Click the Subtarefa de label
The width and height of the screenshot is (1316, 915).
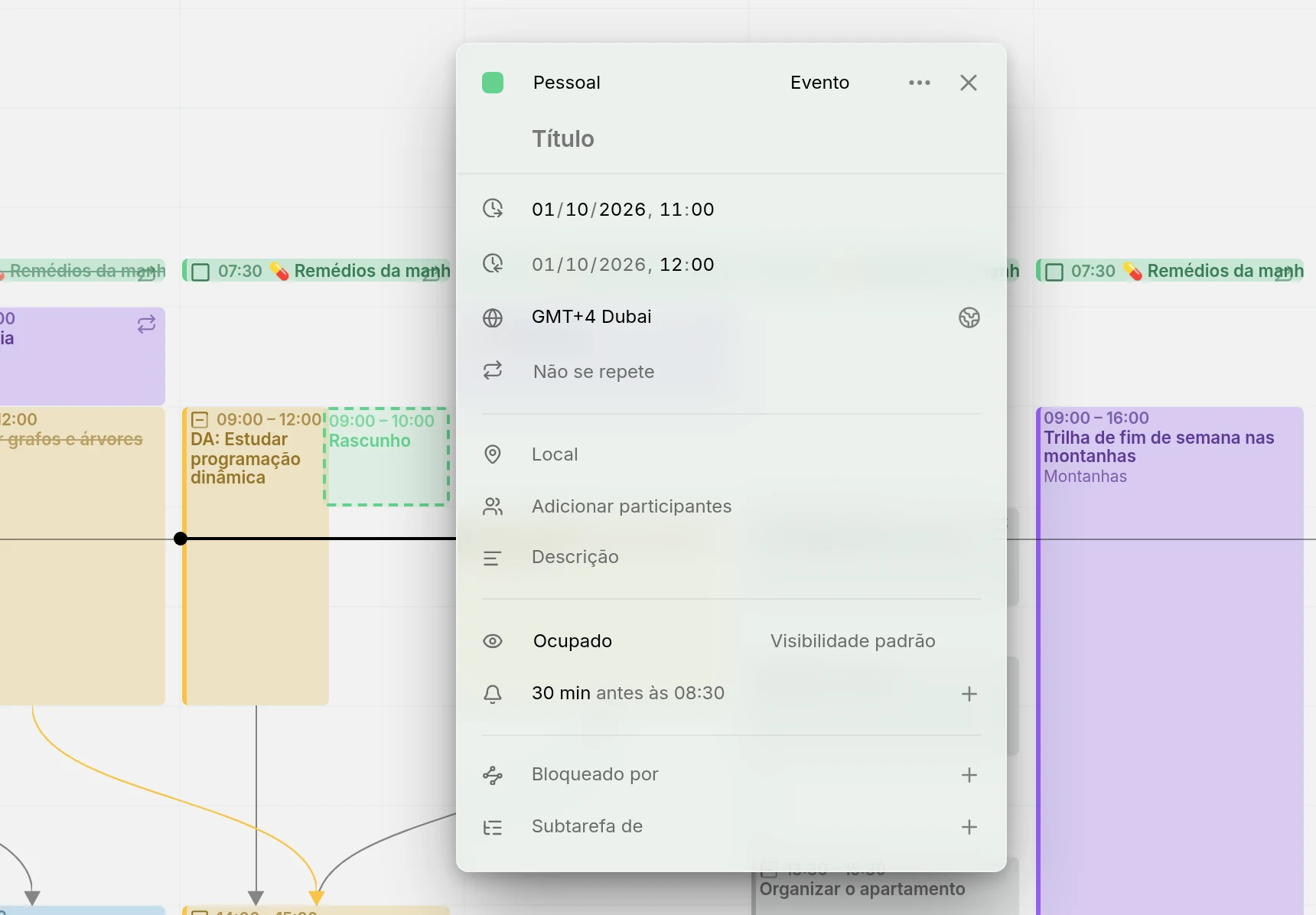(587, 826)
